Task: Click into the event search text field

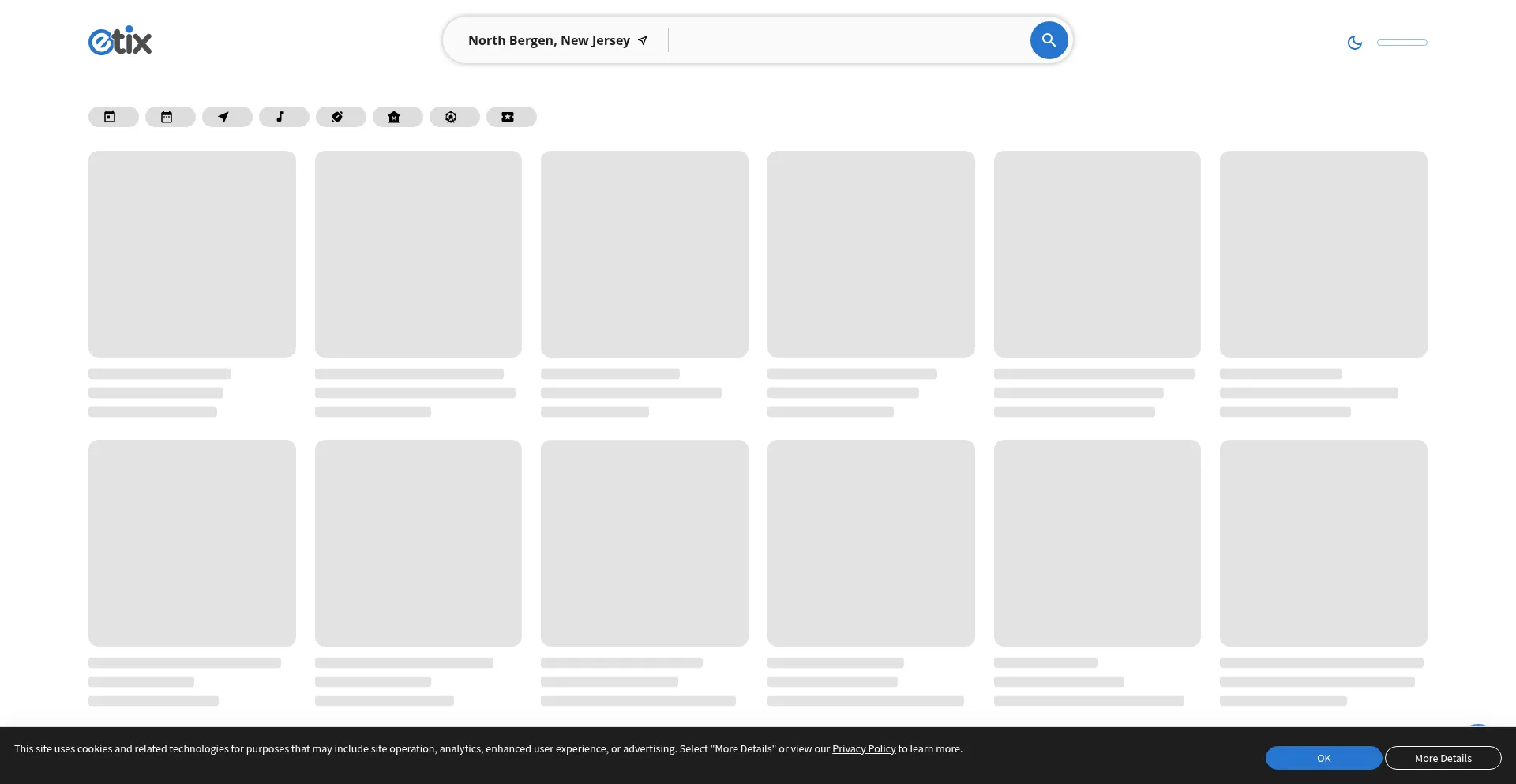Action: pyautogui.click(x=845, y=40)
